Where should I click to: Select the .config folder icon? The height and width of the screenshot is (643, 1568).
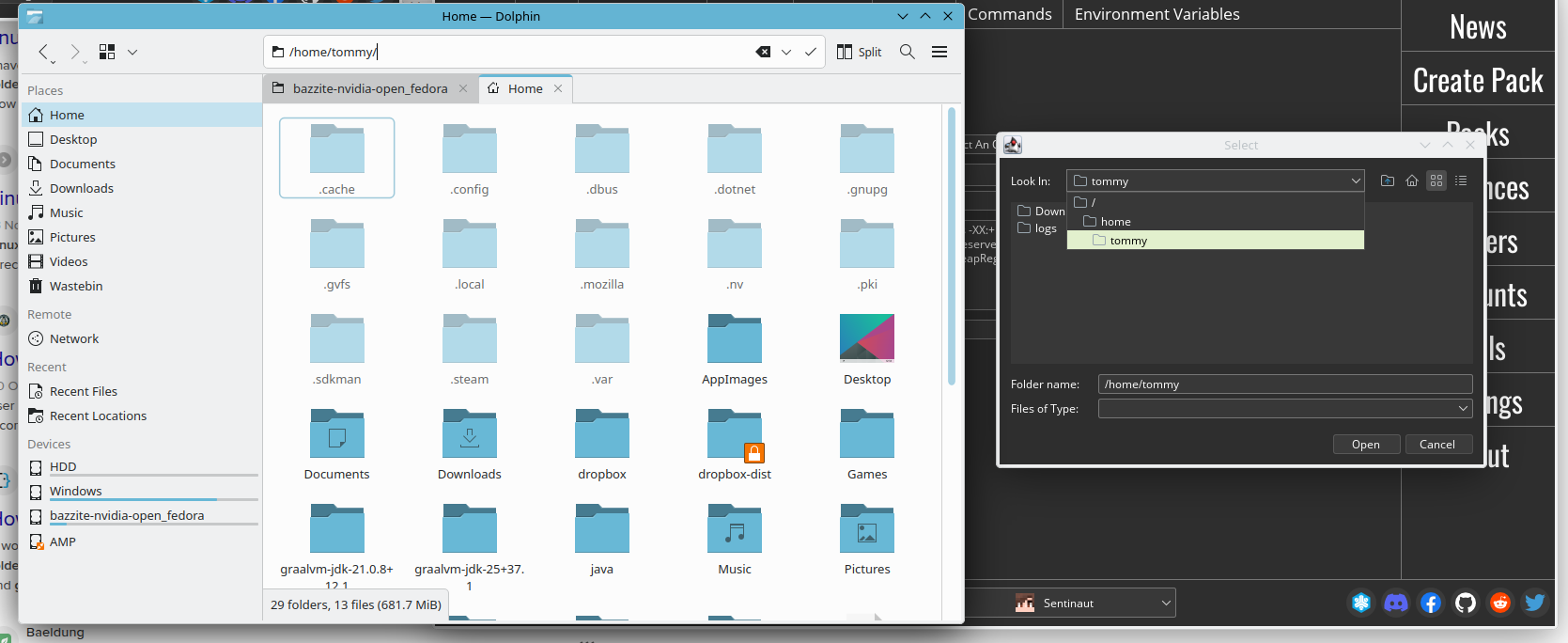coord(470,149)
